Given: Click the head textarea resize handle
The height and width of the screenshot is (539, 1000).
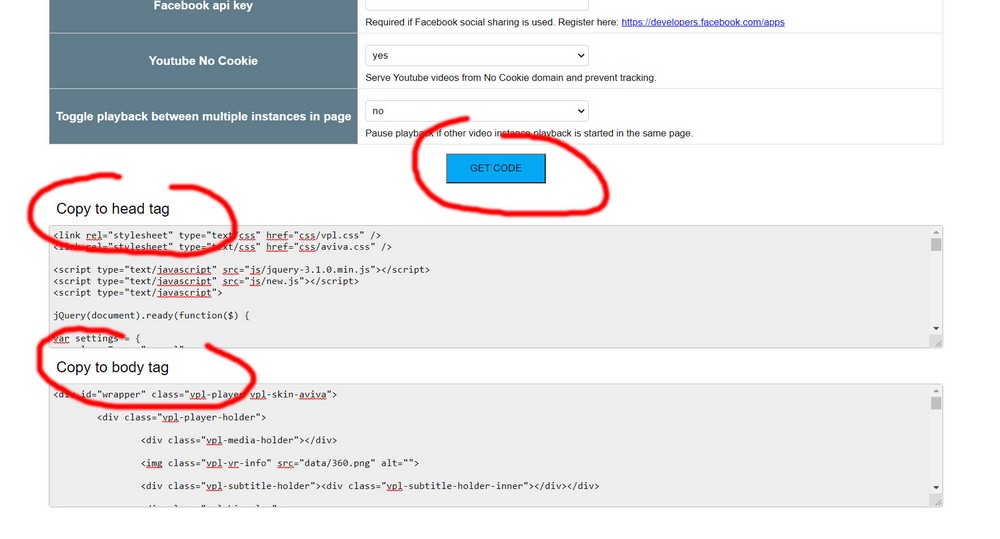Looking at the screenshot, I should [936, 342].
